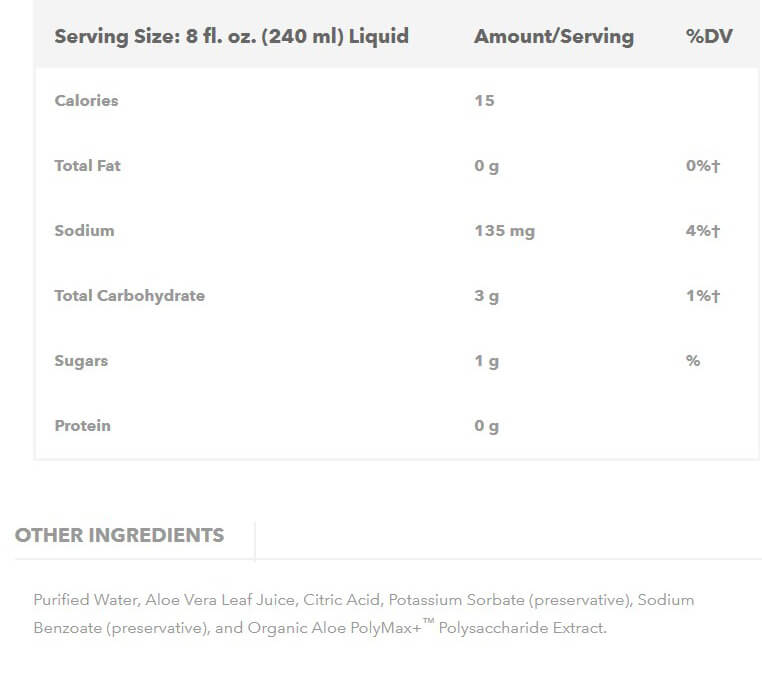Click the Serving Size header text

pyautogui.click(x=231, y=36)
